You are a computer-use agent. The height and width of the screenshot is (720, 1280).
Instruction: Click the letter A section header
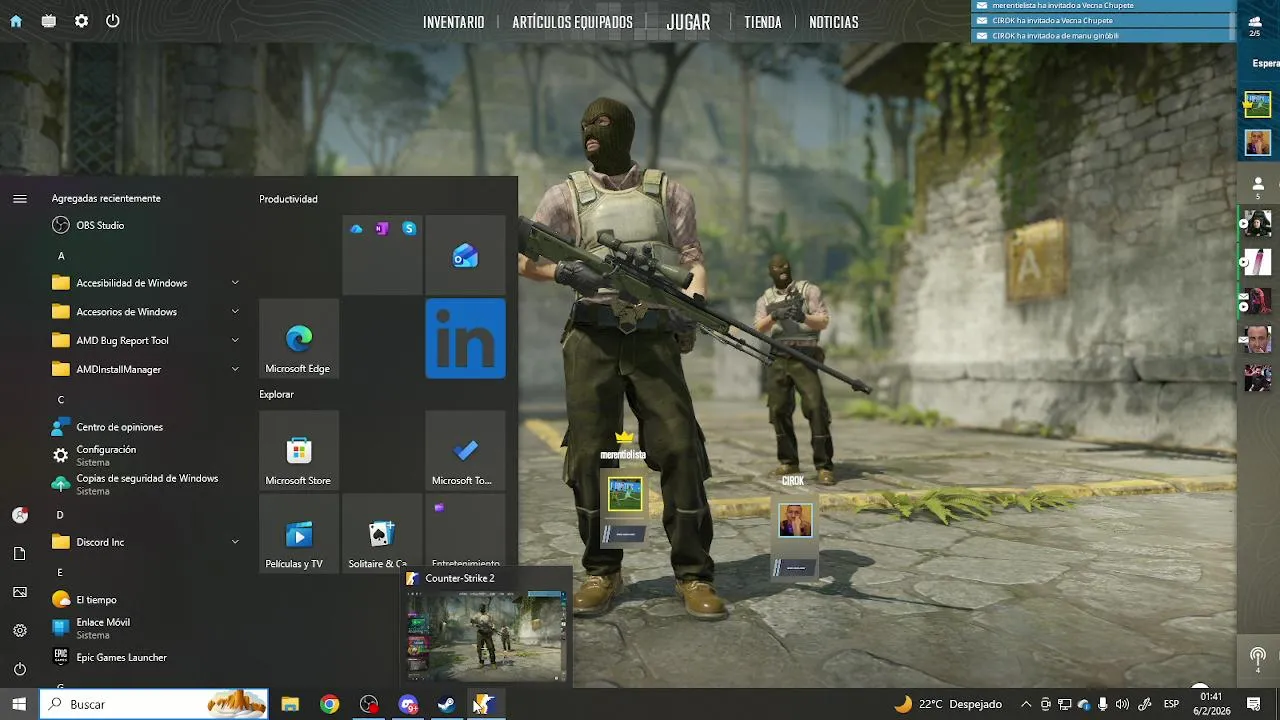(x=61, y=256)
